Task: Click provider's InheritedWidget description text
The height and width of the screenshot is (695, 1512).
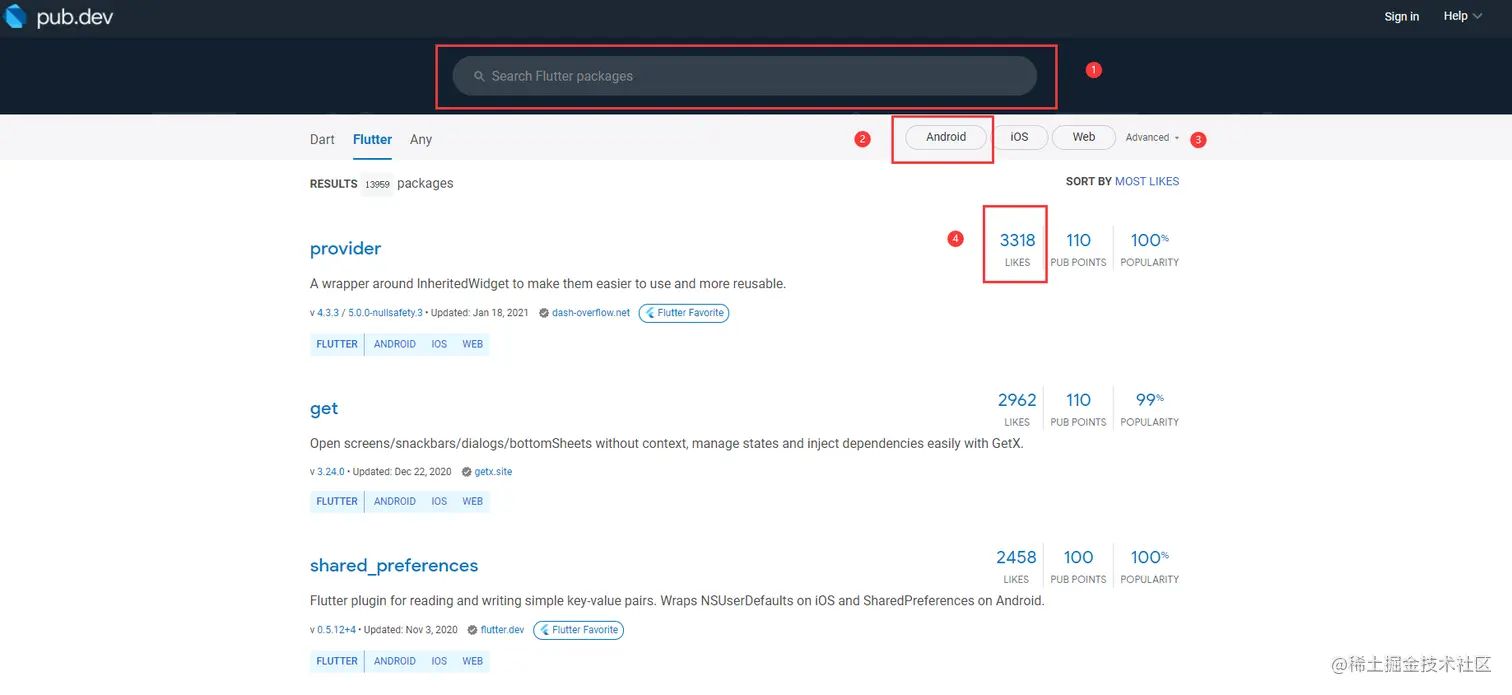Action: pyautogui.click(x=548, y=284)
